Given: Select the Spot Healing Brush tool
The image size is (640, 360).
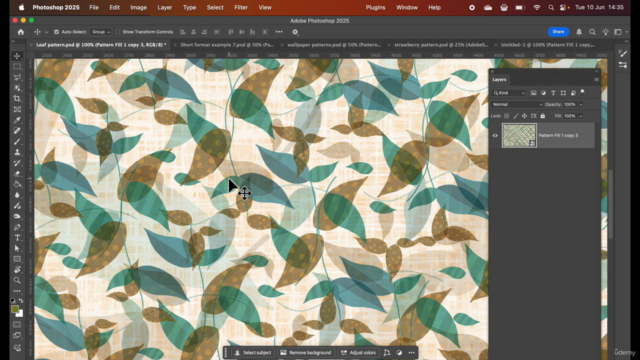Looking at the screenshot, I should tap(17, 131).
